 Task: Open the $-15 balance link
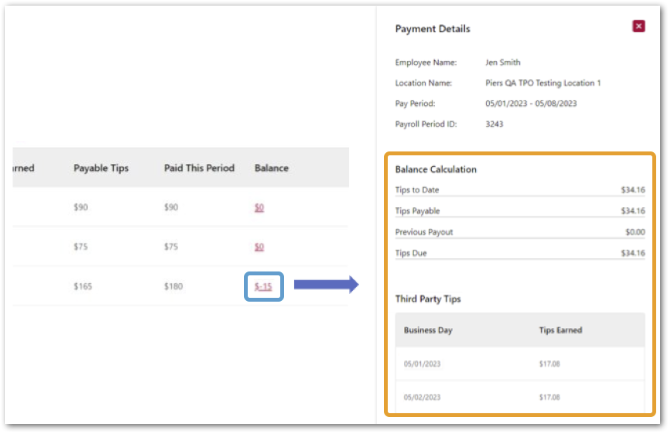265,287
